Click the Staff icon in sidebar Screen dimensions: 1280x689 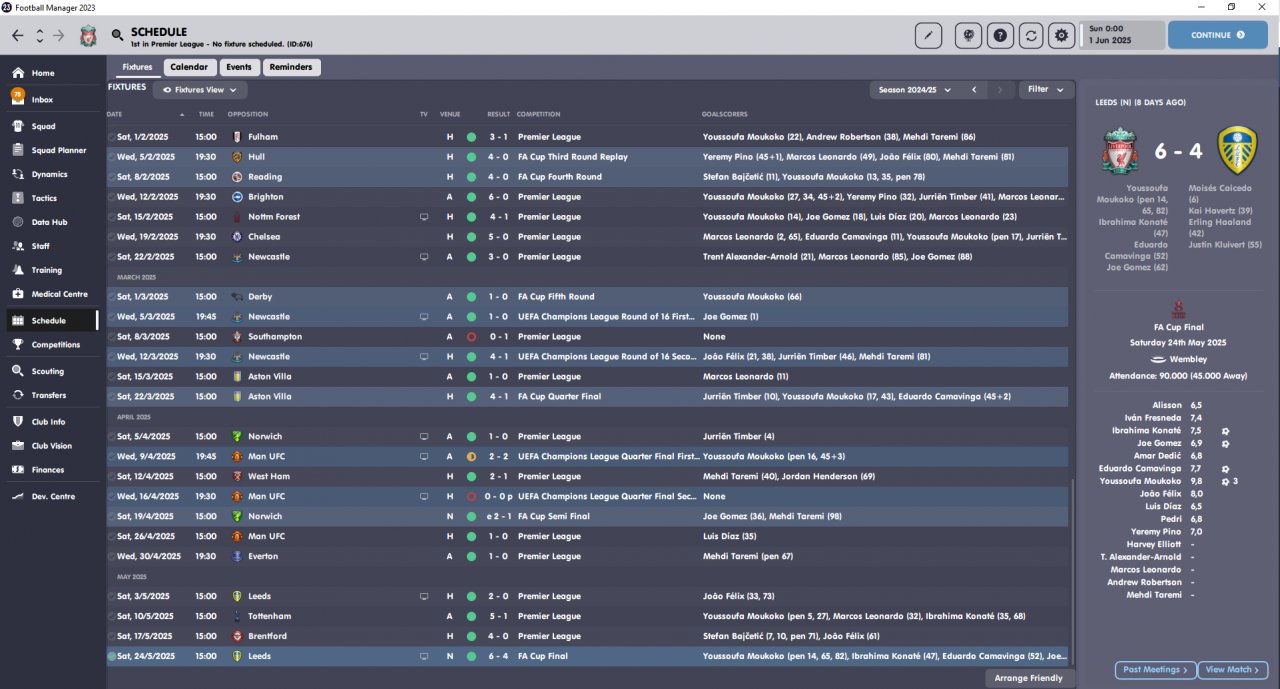(18, 246)
